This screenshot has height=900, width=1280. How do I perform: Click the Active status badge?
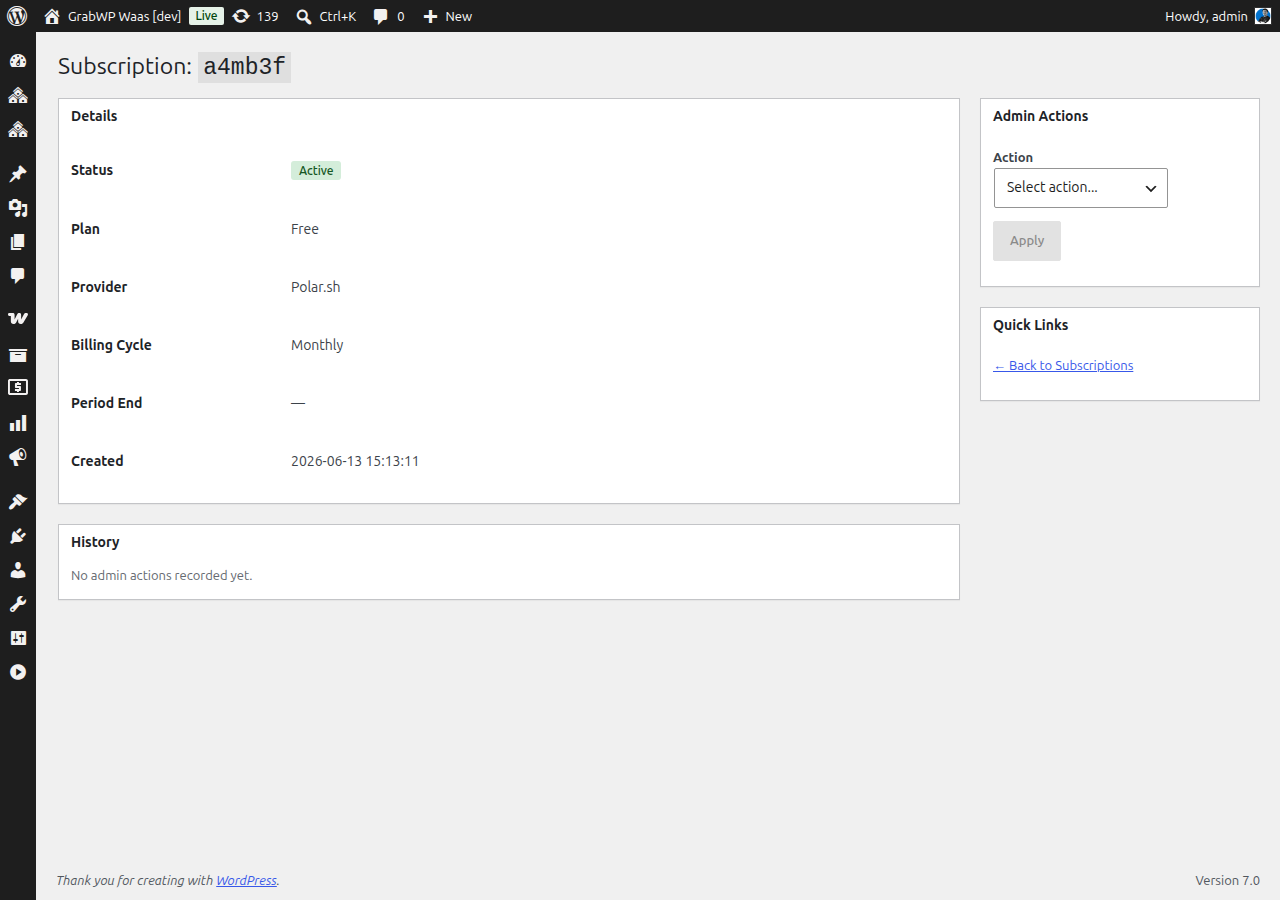(316, 171)
